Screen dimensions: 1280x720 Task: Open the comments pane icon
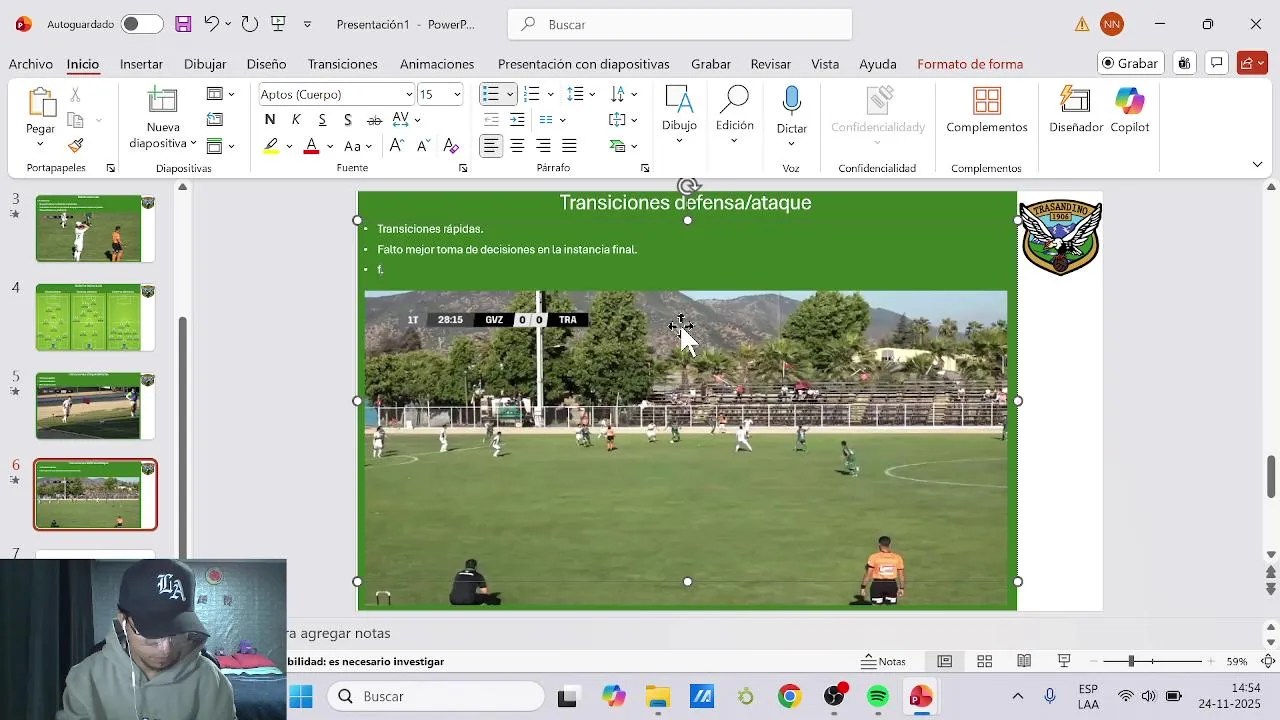tap(1217, 63)
